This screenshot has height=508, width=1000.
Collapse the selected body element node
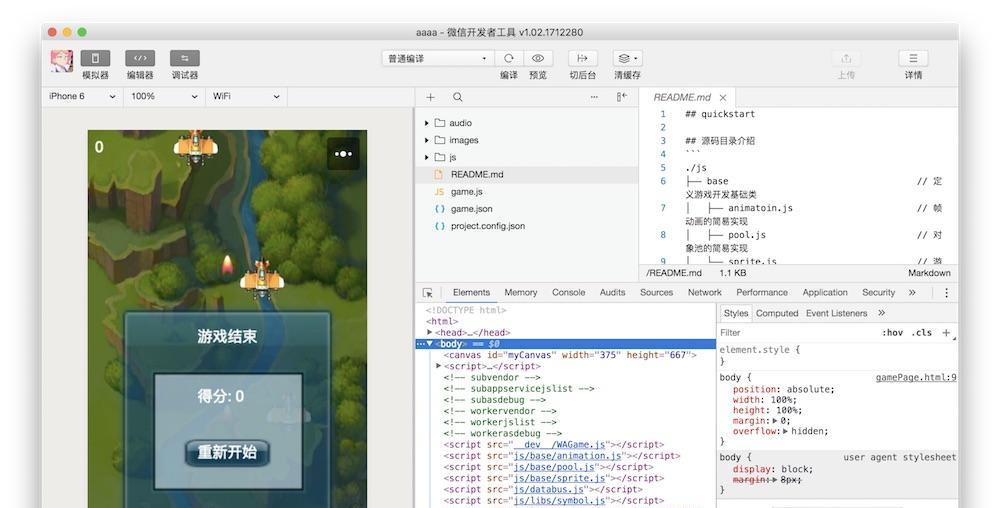[x=430, y=344]
